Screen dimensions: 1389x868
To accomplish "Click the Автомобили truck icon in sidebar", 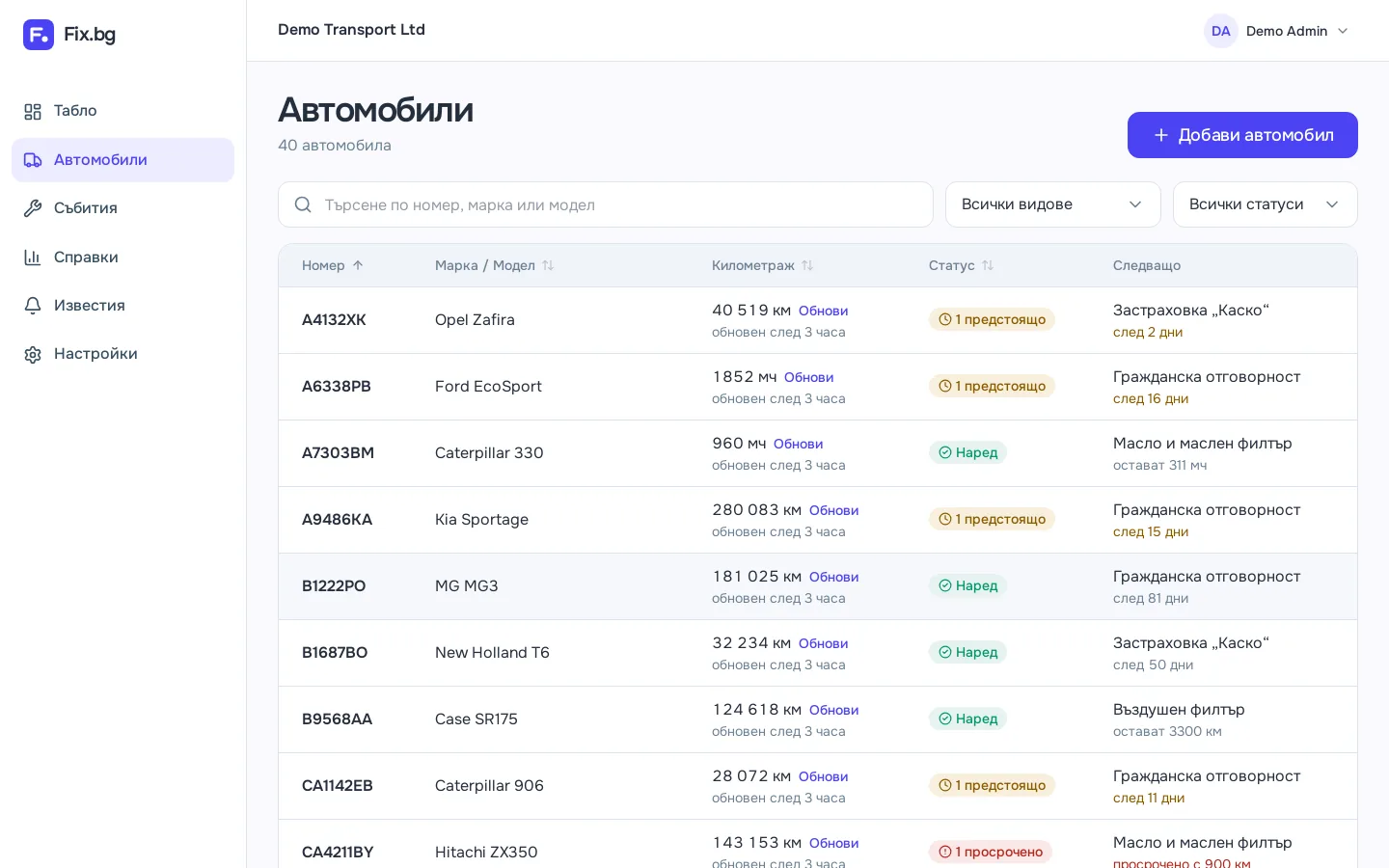I will click(33, 160).
